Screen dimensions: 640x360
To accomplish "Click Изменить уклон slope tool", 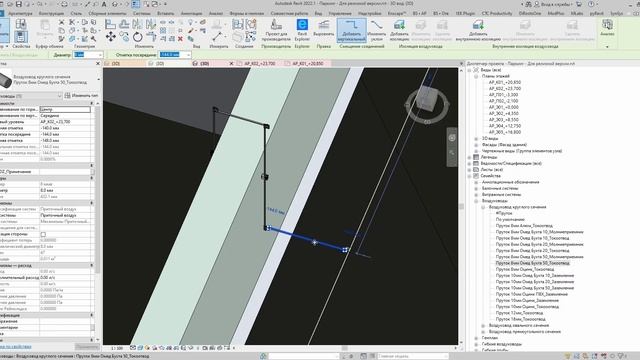I will point(376,30).
